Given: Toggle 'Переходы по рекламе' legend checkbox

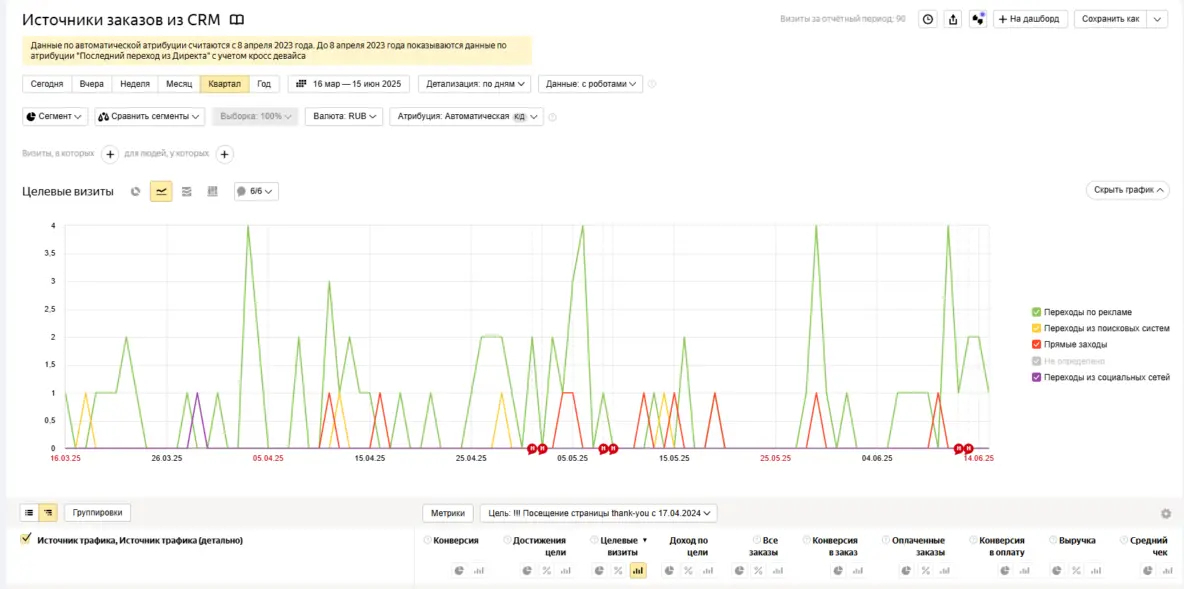Looking at the screenshot, I should tap(1036, 312).
